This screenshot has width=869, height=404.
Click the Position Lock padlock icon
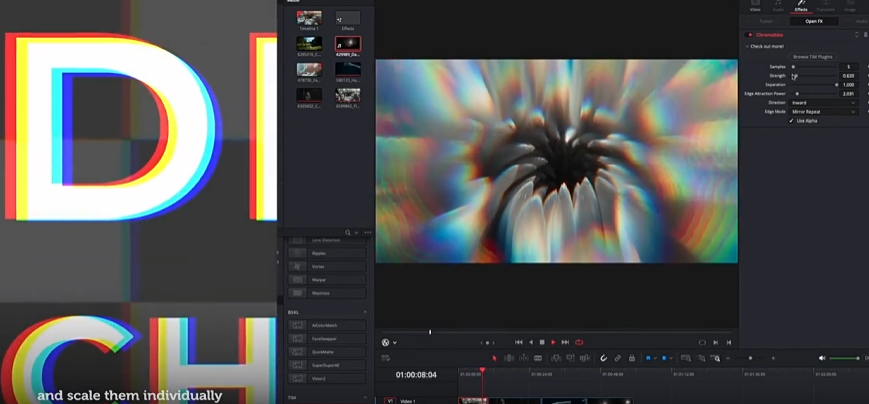coord(631,358)
